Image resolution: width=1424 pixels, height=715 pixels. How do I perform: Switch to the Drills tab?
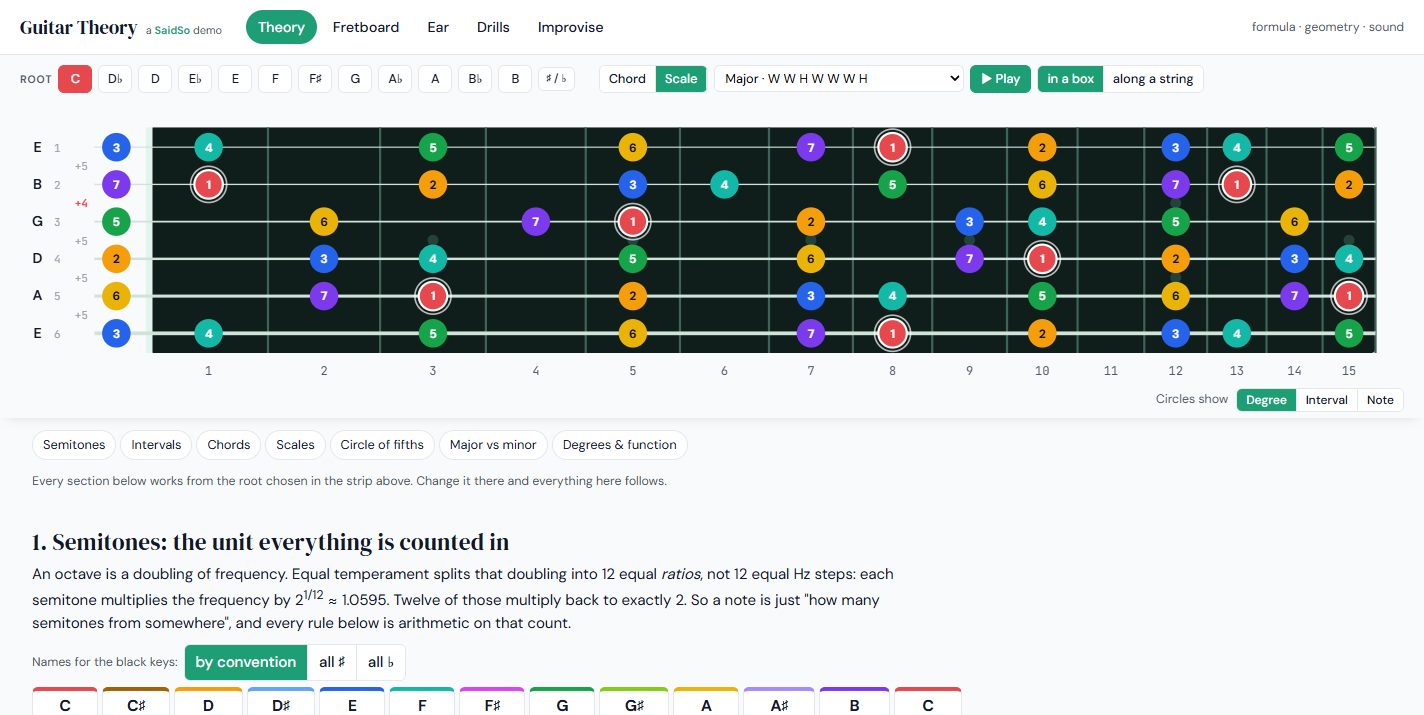pos(493,27)
